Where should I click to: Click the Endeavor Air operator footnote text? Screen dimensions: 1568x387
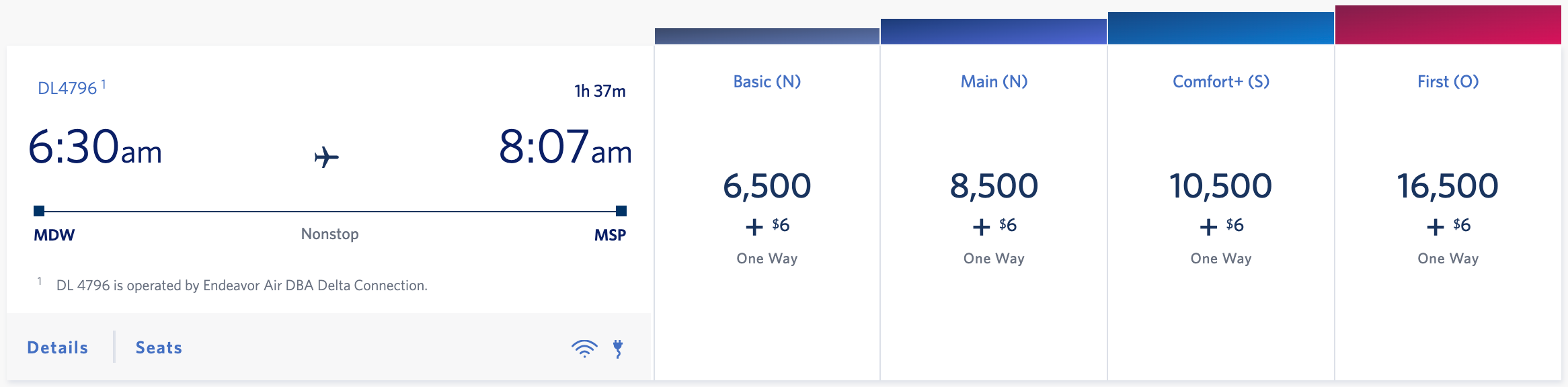[x=242, y=286]
